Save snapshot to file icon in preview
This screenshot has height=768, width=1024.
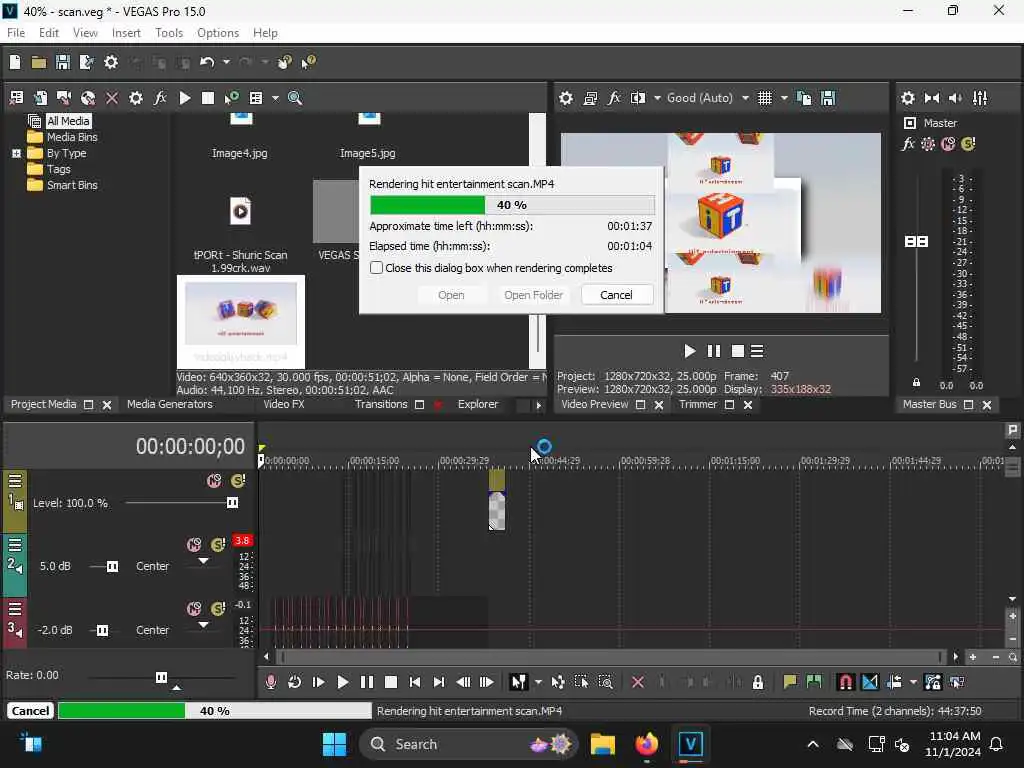pyautogui.click(x=828, y=98)
